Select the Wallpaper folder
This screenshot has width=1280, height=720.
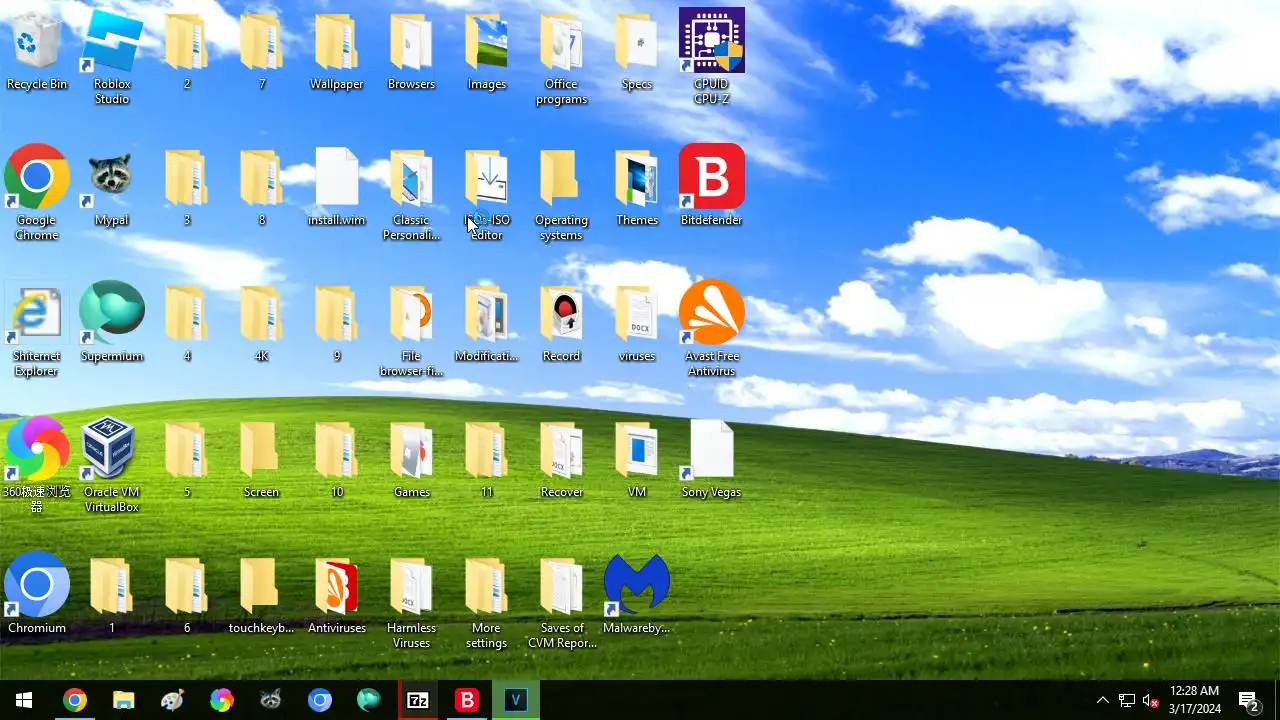pyautogui.click(x=337, y=50)
